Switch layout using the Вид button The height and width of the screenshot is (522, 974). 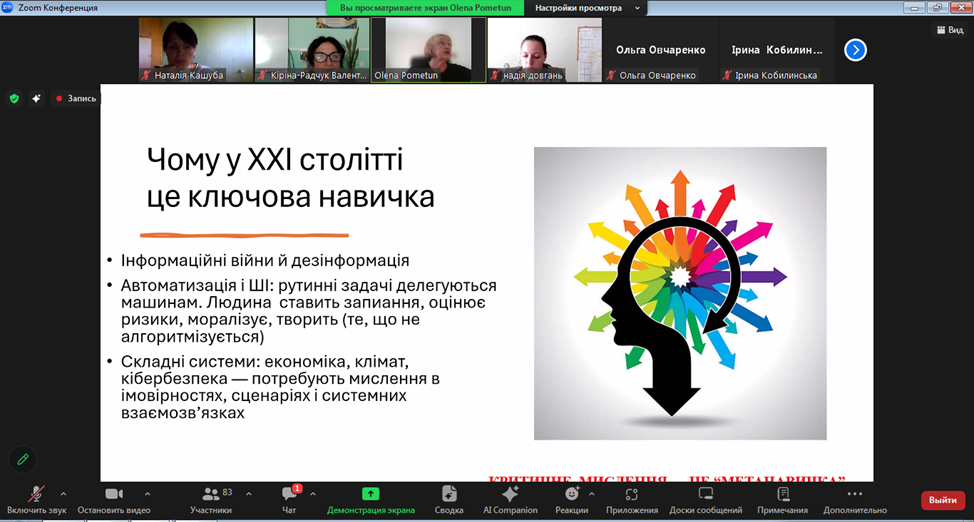point(948,30)
